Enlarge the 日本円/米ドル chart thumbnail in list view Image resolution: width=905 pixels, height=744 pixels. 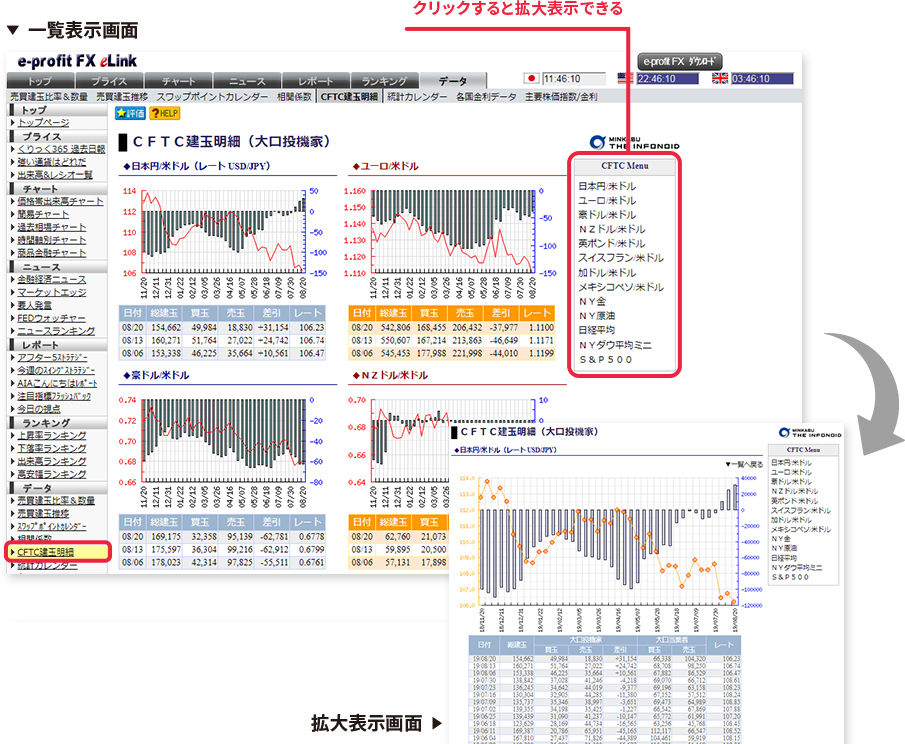point(223,240)
